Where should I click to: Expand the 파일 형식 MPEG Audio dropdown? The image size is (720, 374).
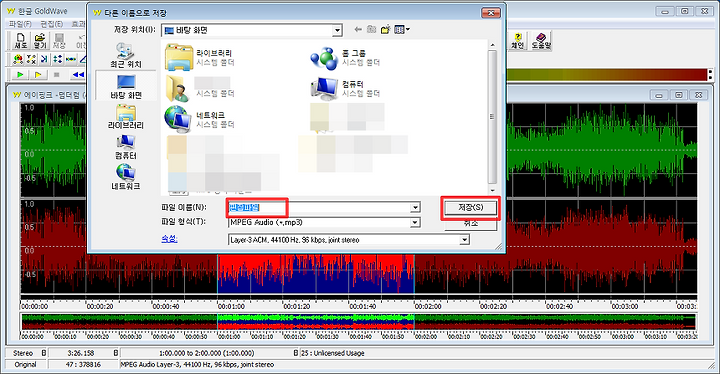coord(415,222)
